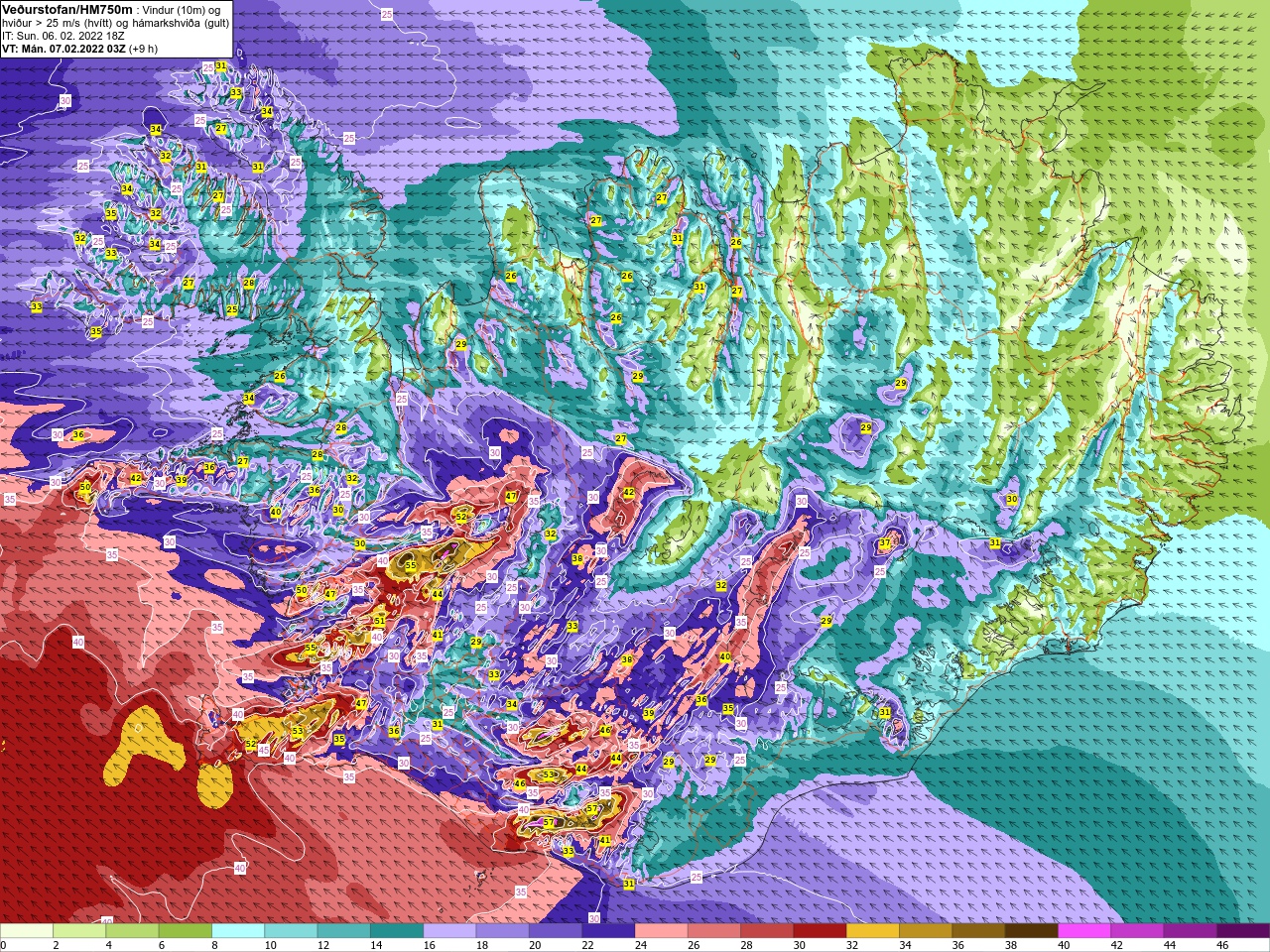Click the '32' label on the color scale

(x=852, y=945)
